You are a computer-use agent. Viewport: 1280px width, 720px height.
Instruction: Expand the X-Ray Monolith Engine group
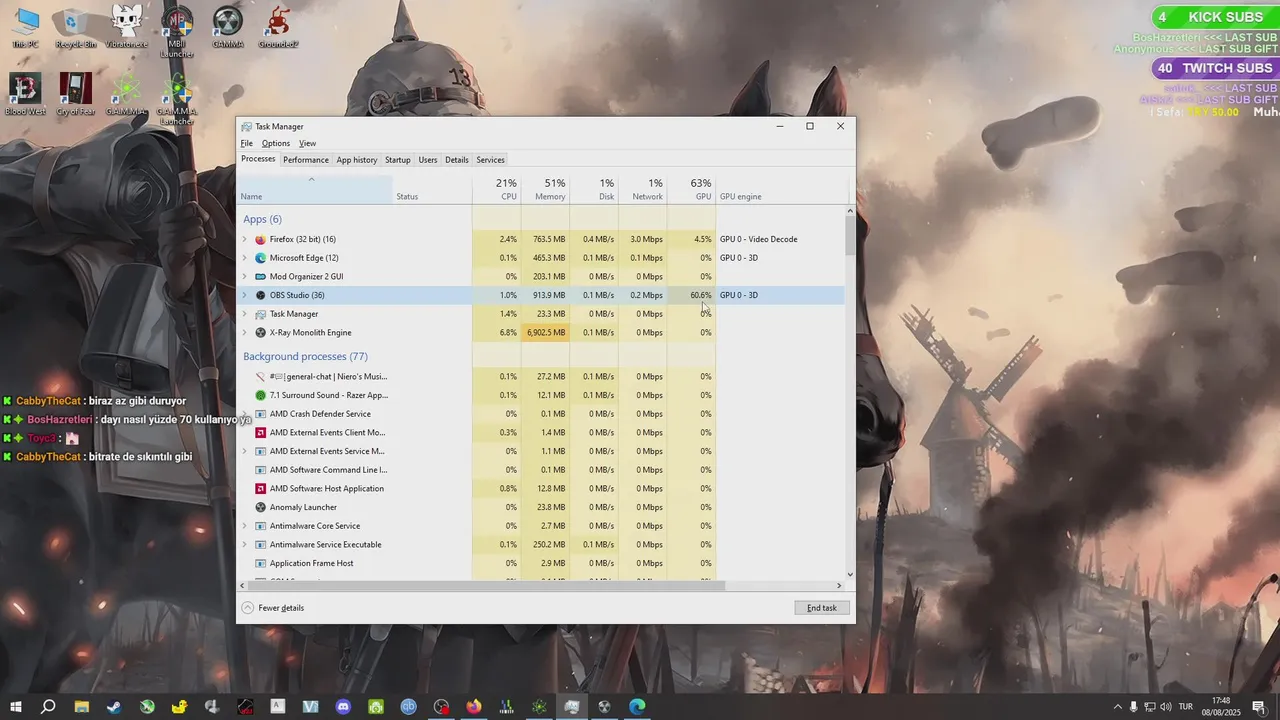coord(244,332)
